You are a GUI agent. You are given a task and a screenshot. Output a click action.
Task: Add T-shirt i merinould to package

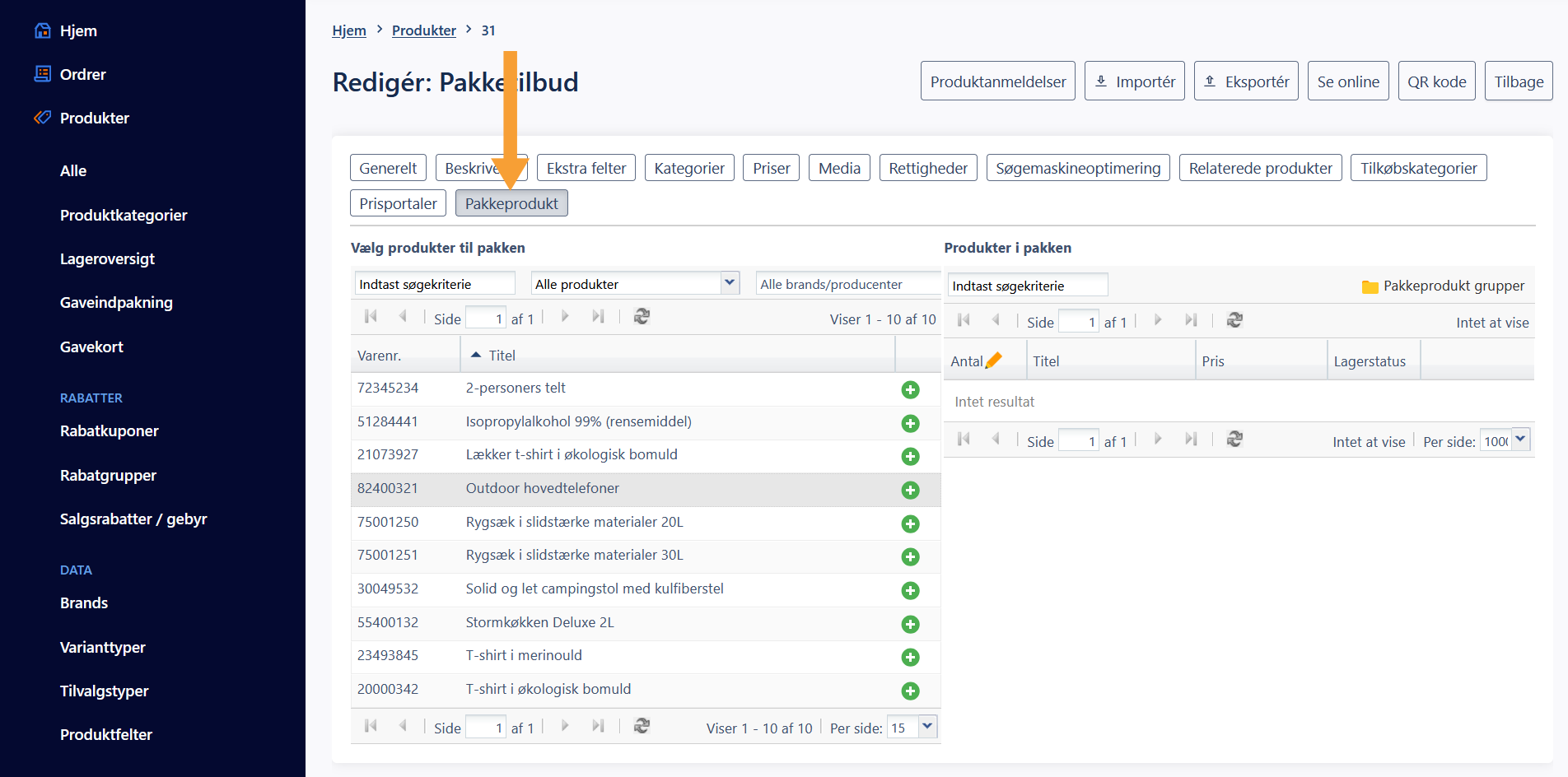910,657
